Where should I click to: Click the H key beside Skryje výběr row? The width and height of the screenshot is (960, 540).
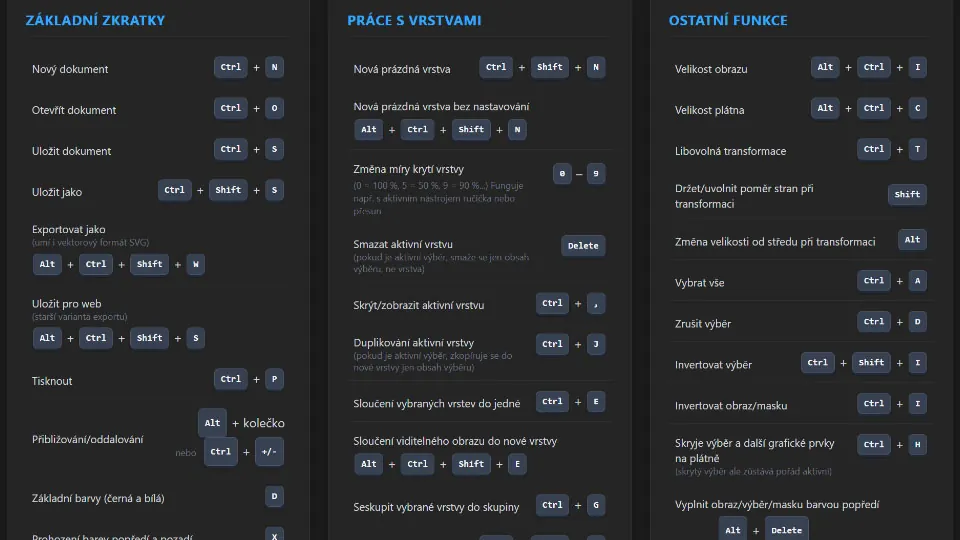point(917,445)
